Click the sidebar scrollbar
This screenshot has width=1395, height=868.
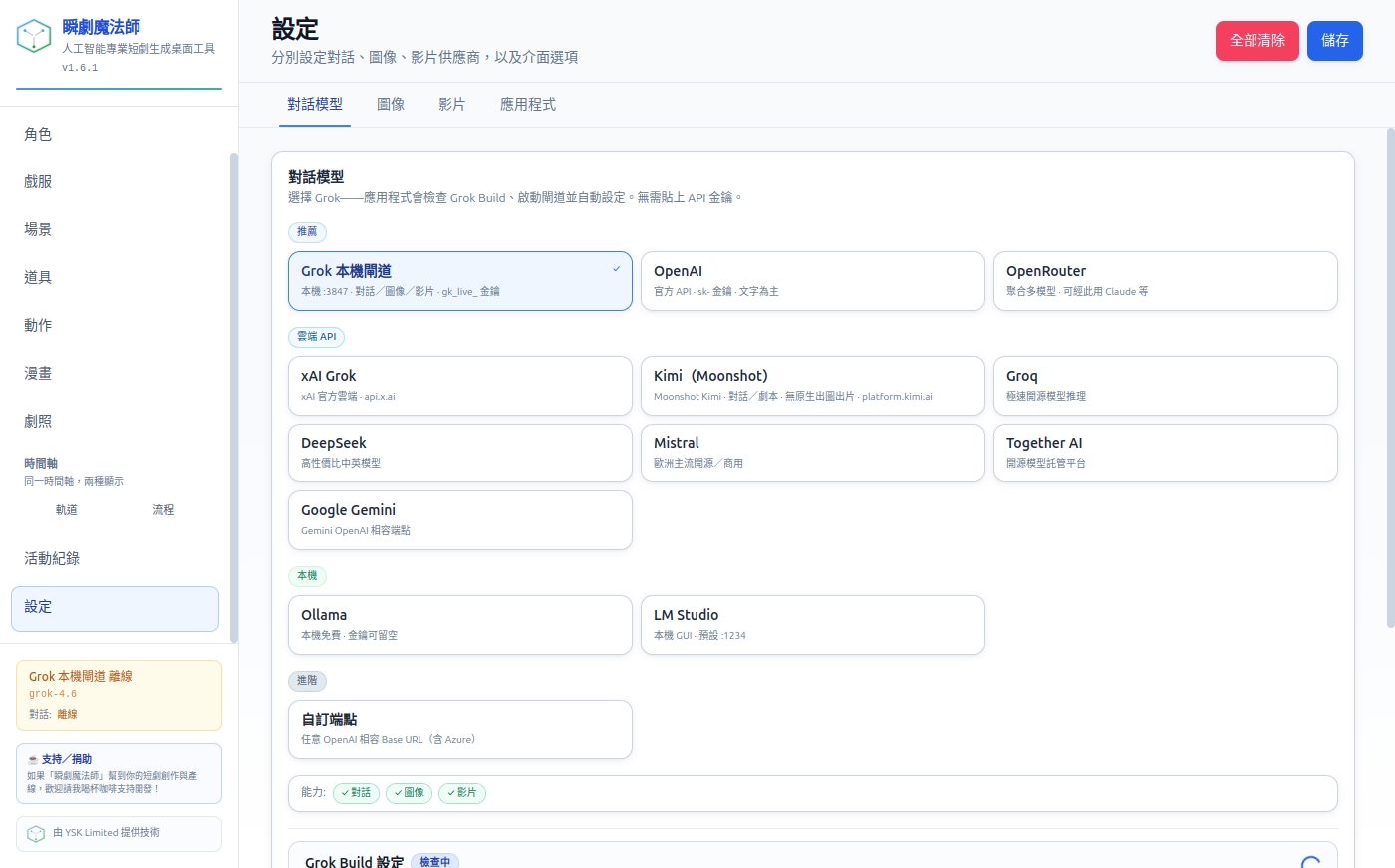click(234, 398)
